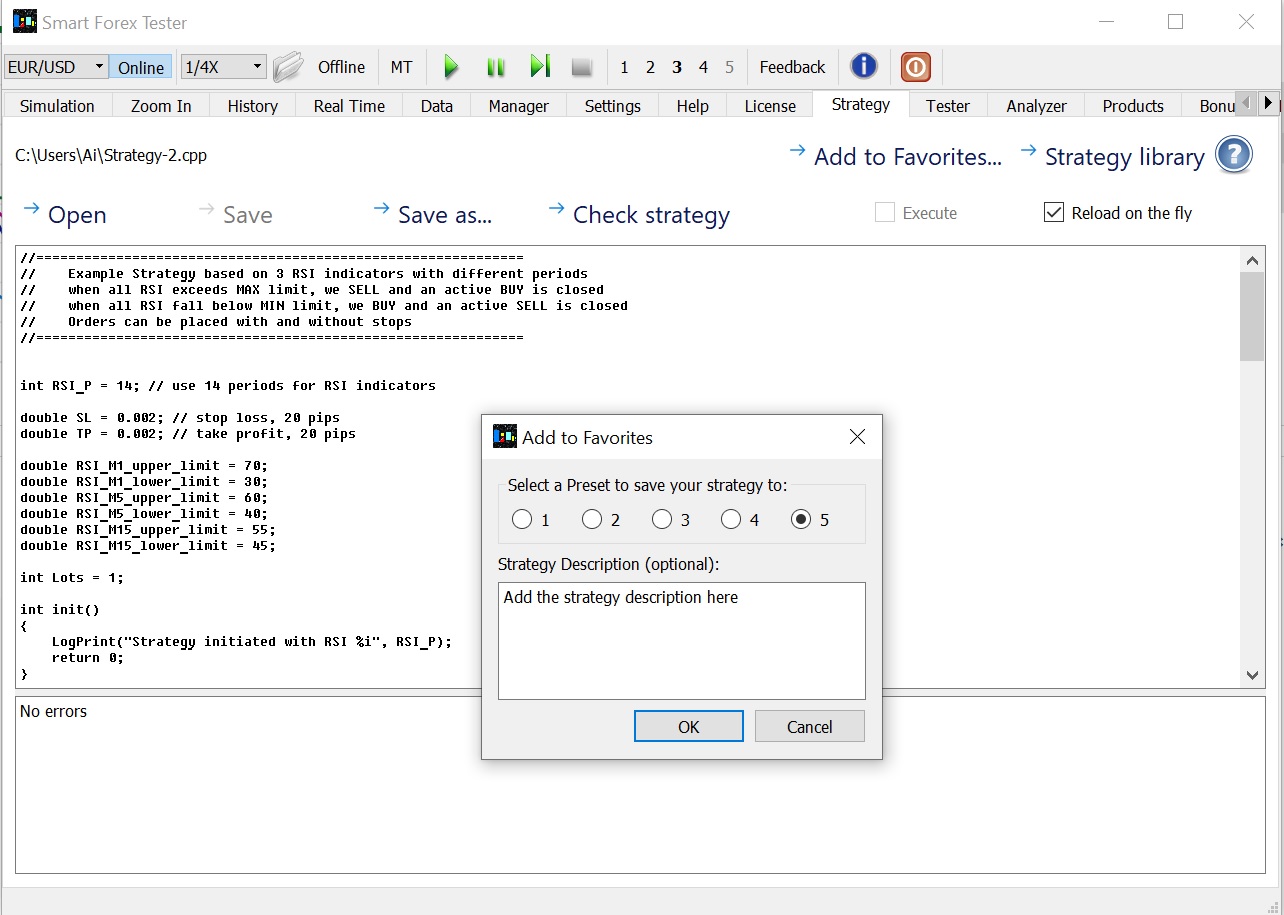
Task: Select preset 3 radio button
Action: coord(662,520)
